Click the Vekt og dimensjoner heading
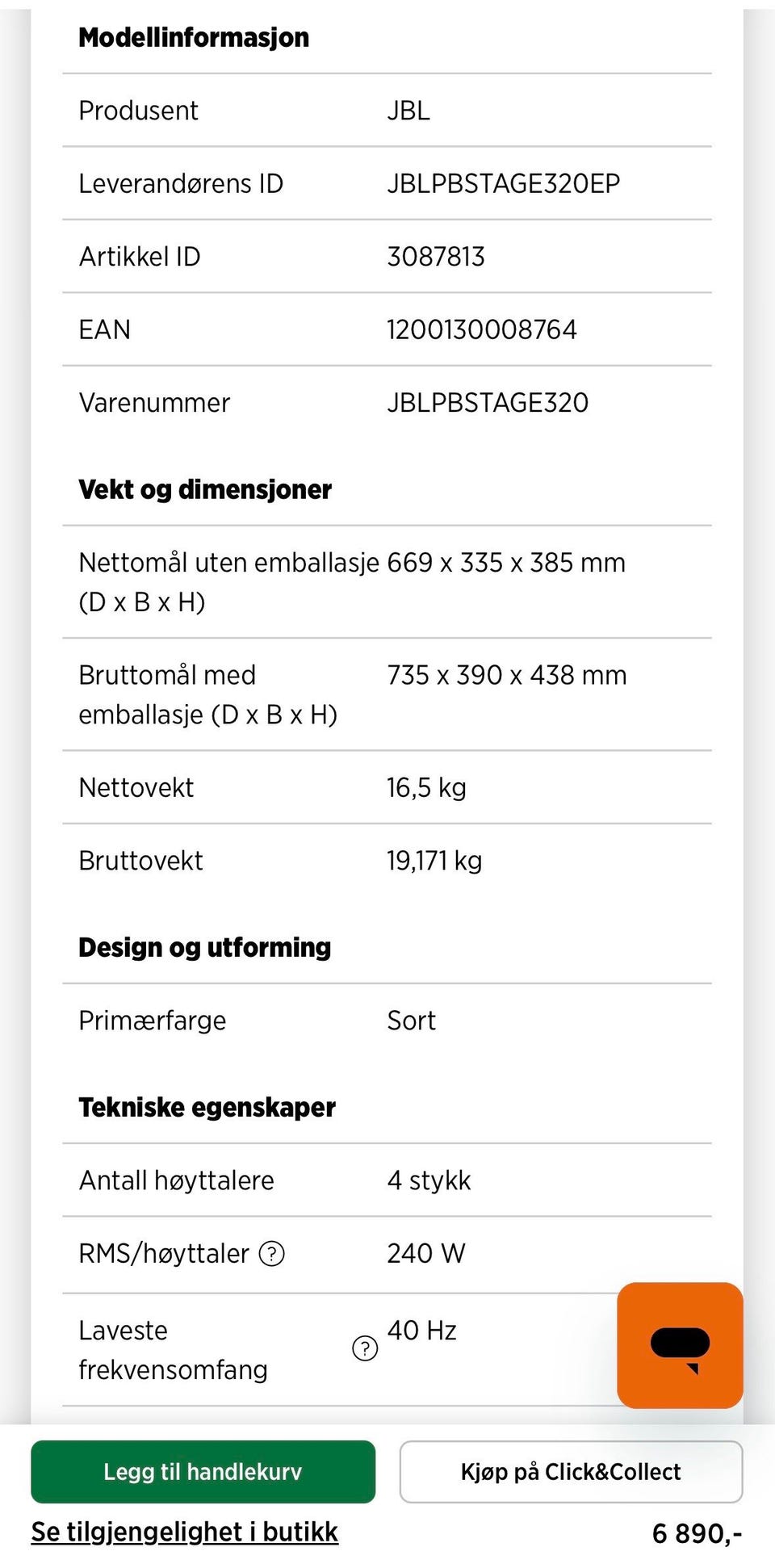This screenshot has width=775, height=1568. tap(205, 489)
